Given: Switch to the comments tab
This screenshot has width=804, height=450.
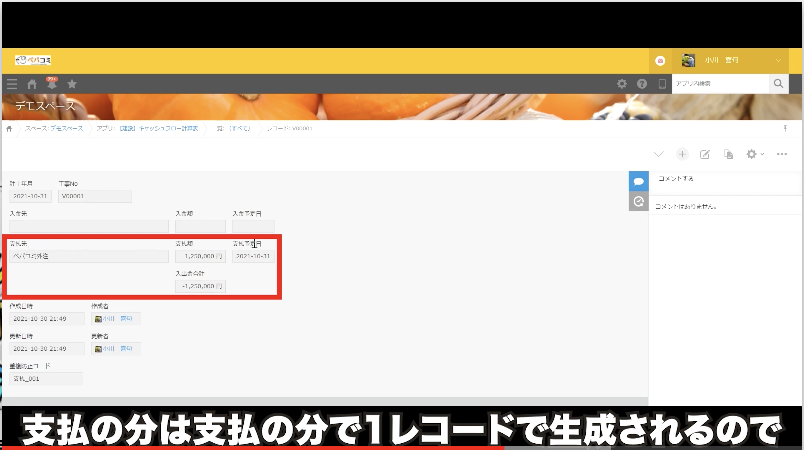Looking at the screenshot, I should (x=638, y=181).
